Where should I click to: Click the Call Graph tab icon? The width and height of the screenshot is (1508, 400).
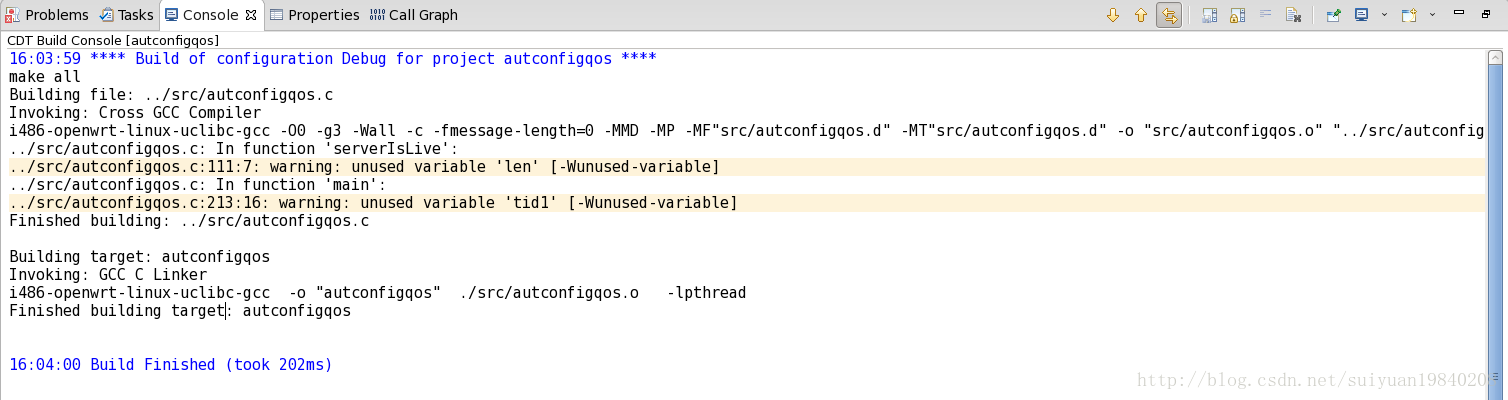click(377, 15)
